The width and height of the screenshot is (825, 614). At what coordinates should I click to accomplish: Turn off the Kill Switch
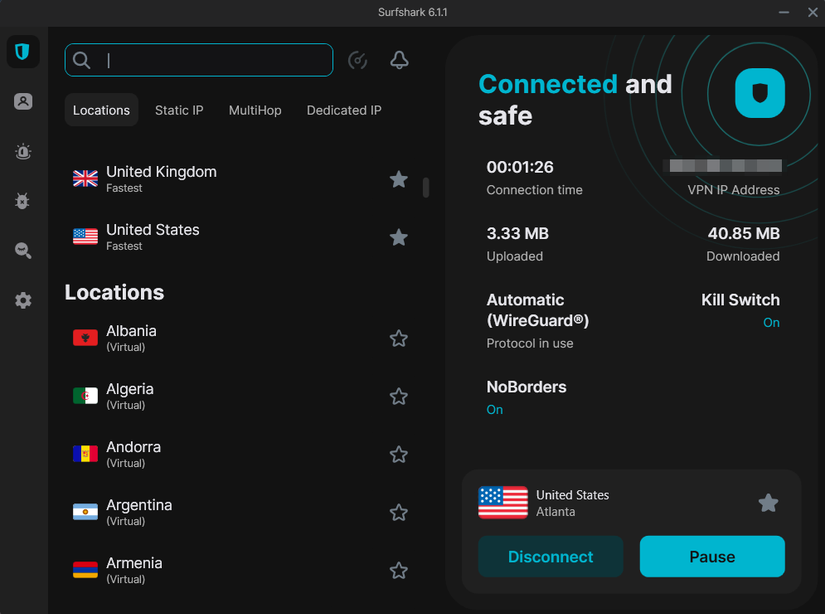click(771, 322)
